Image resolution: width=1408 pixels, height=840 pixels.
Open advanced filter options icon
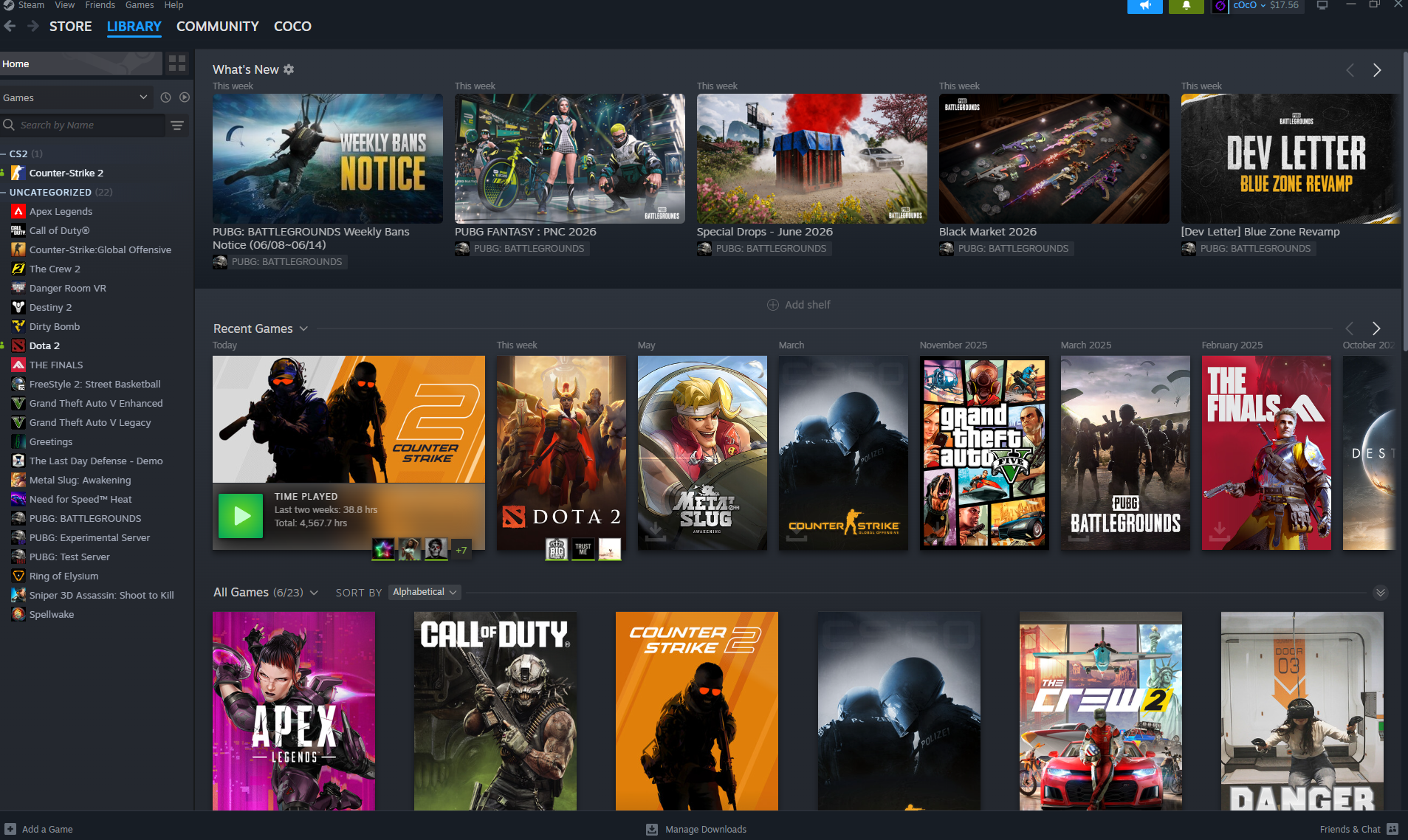point(177,125)
